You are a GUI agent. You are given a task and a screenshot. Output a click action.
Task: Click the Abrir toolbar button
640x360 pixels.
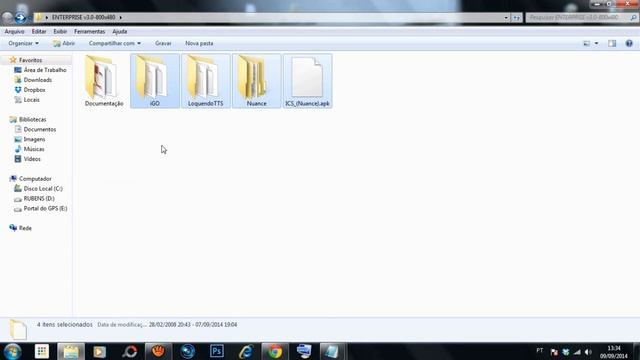pyautogui.click(x=64, y=43)
